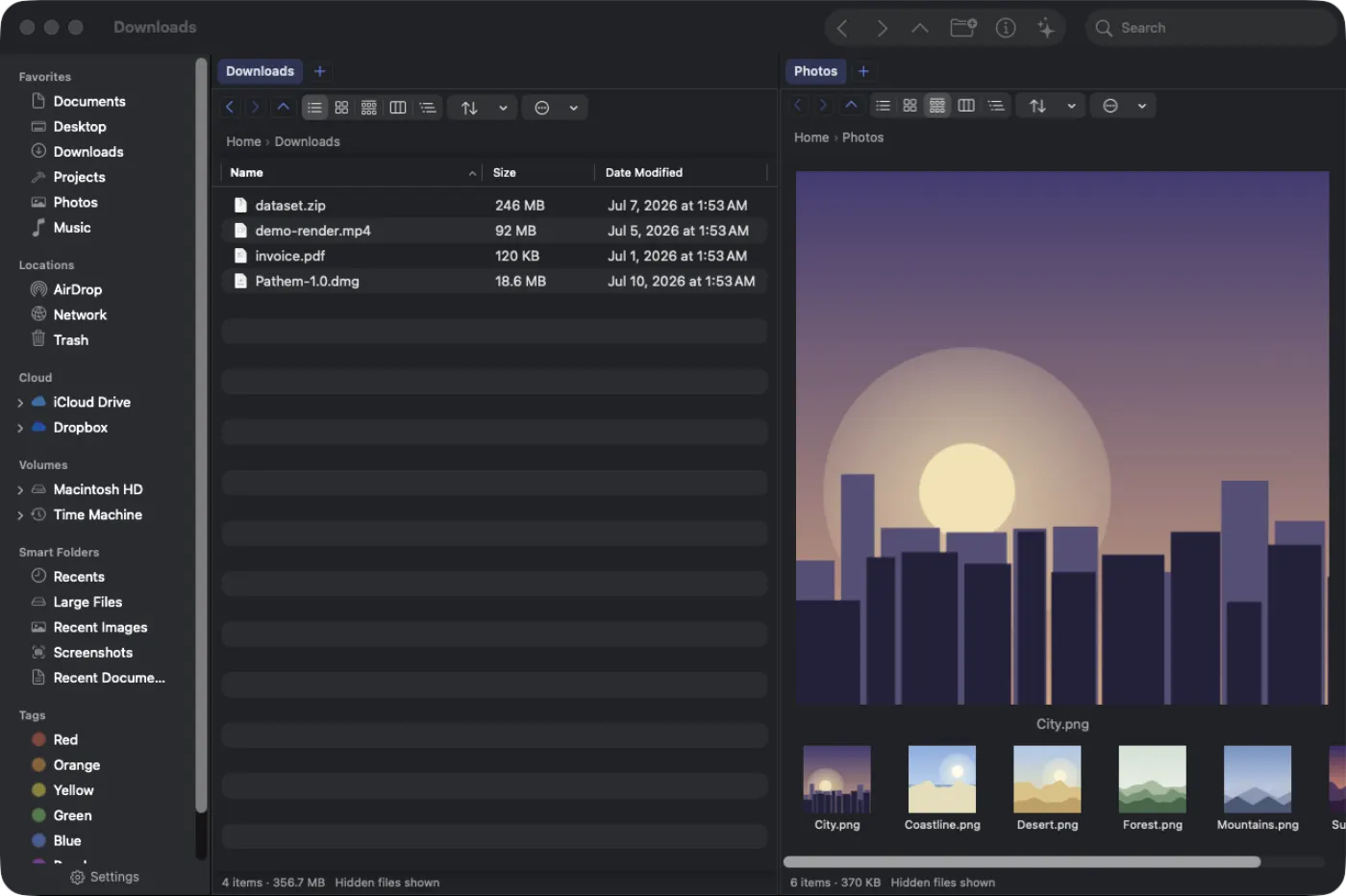The width and height of the screenshot is (1346, 896).
Task: Click the new folder icon in the title bar
Action: coord(963,28)
